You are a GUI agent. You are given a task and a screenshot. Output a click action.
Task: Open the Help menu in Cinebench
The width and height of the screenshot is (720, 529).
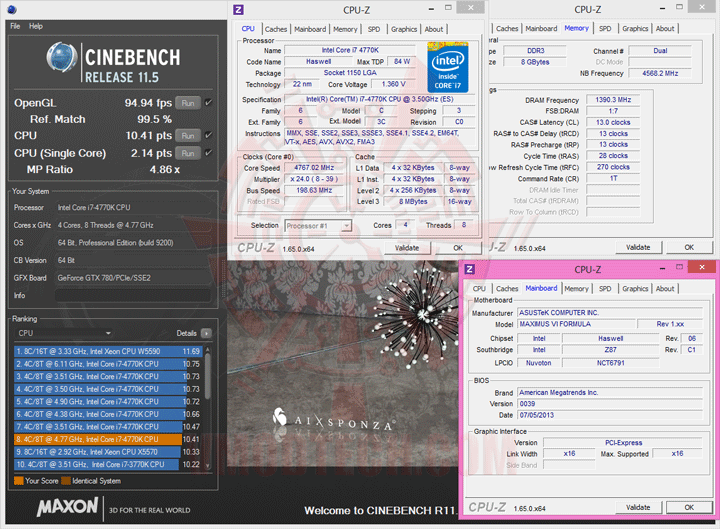click(36, 26)
